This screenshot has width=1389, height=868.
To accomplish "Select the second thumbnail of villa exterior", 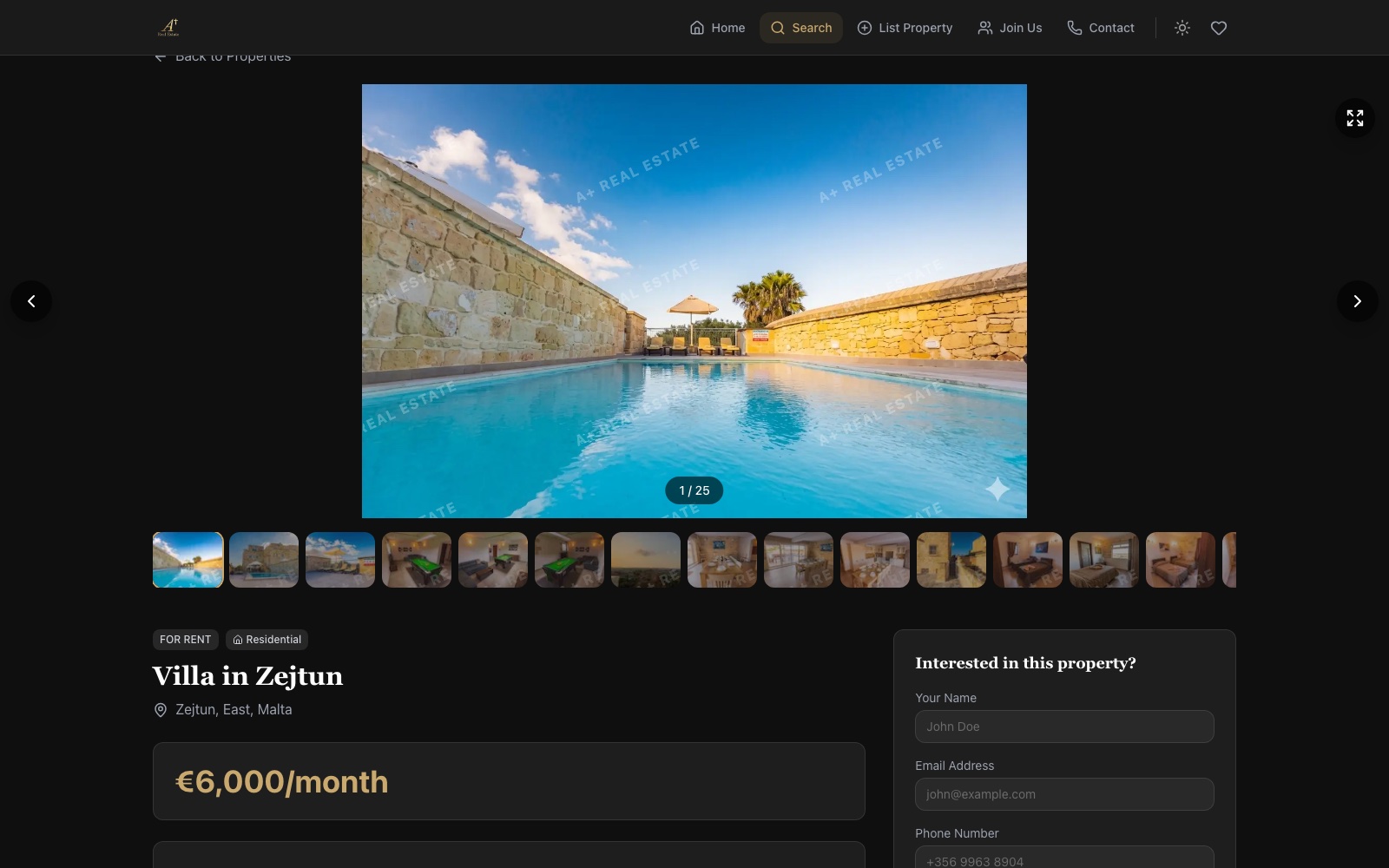I will [264, 560].
